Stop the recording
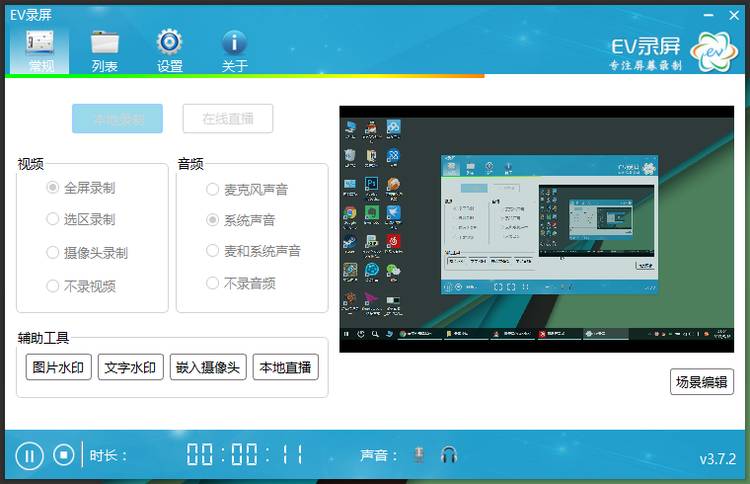Image resolution: width=750 pixels, height=484 pixels. 64,455
